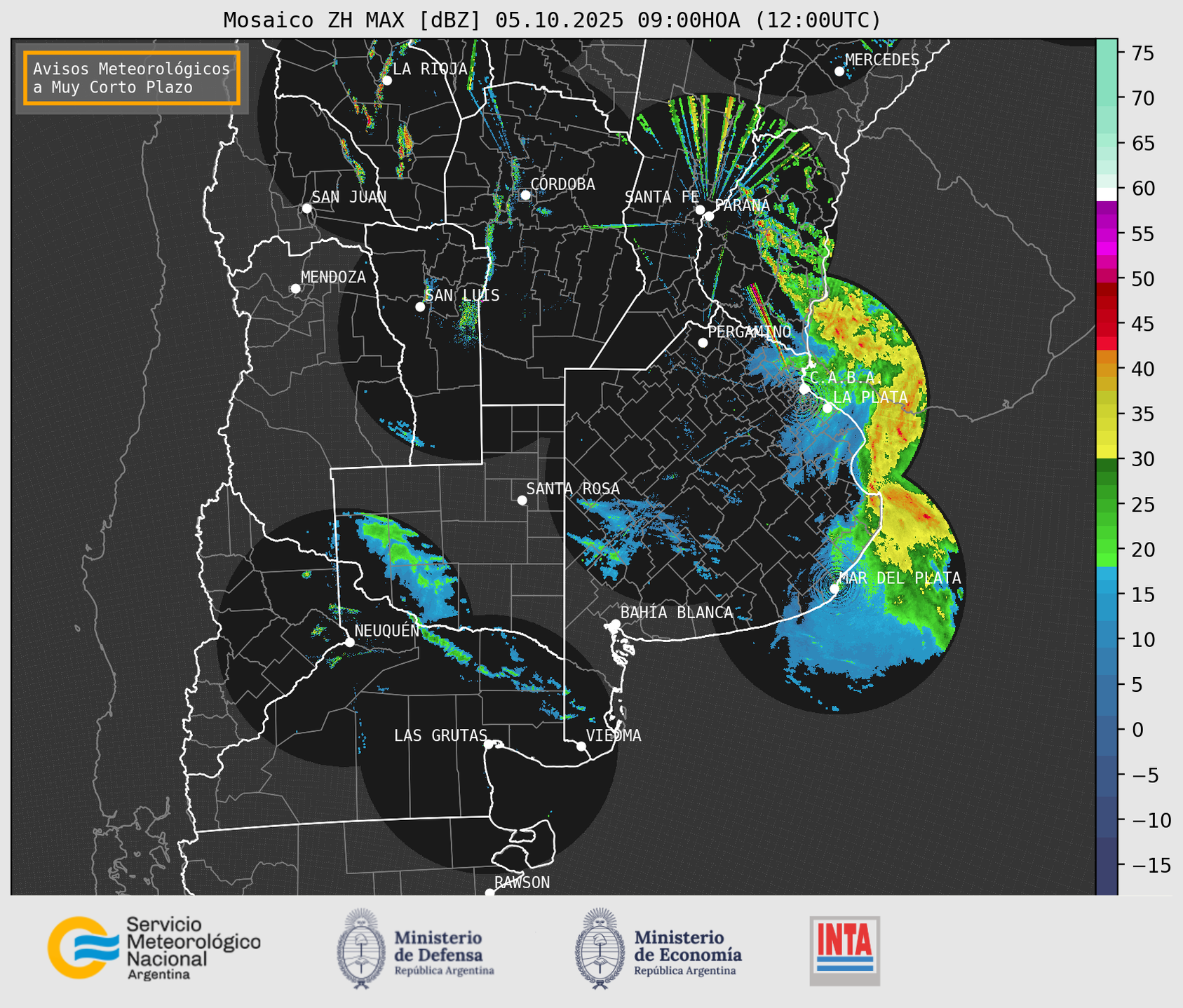Click the 'RAWSON' map label

(x=522, y=883)
